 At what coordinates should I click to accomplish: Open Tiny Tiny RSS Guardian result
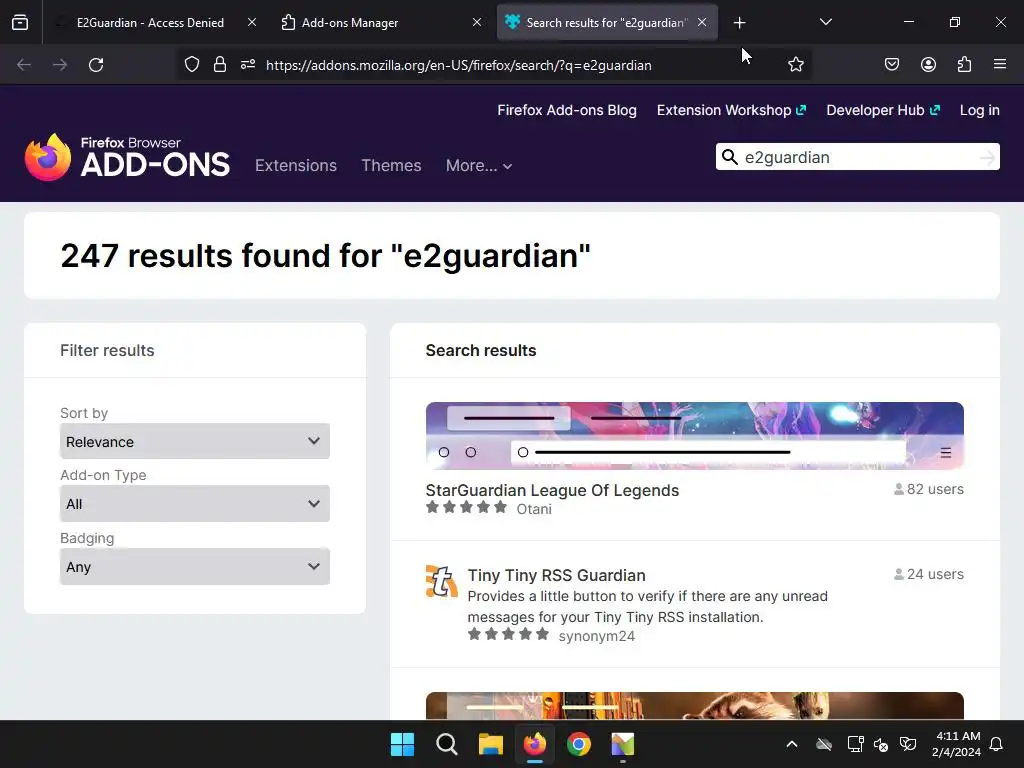coord(556,575)
